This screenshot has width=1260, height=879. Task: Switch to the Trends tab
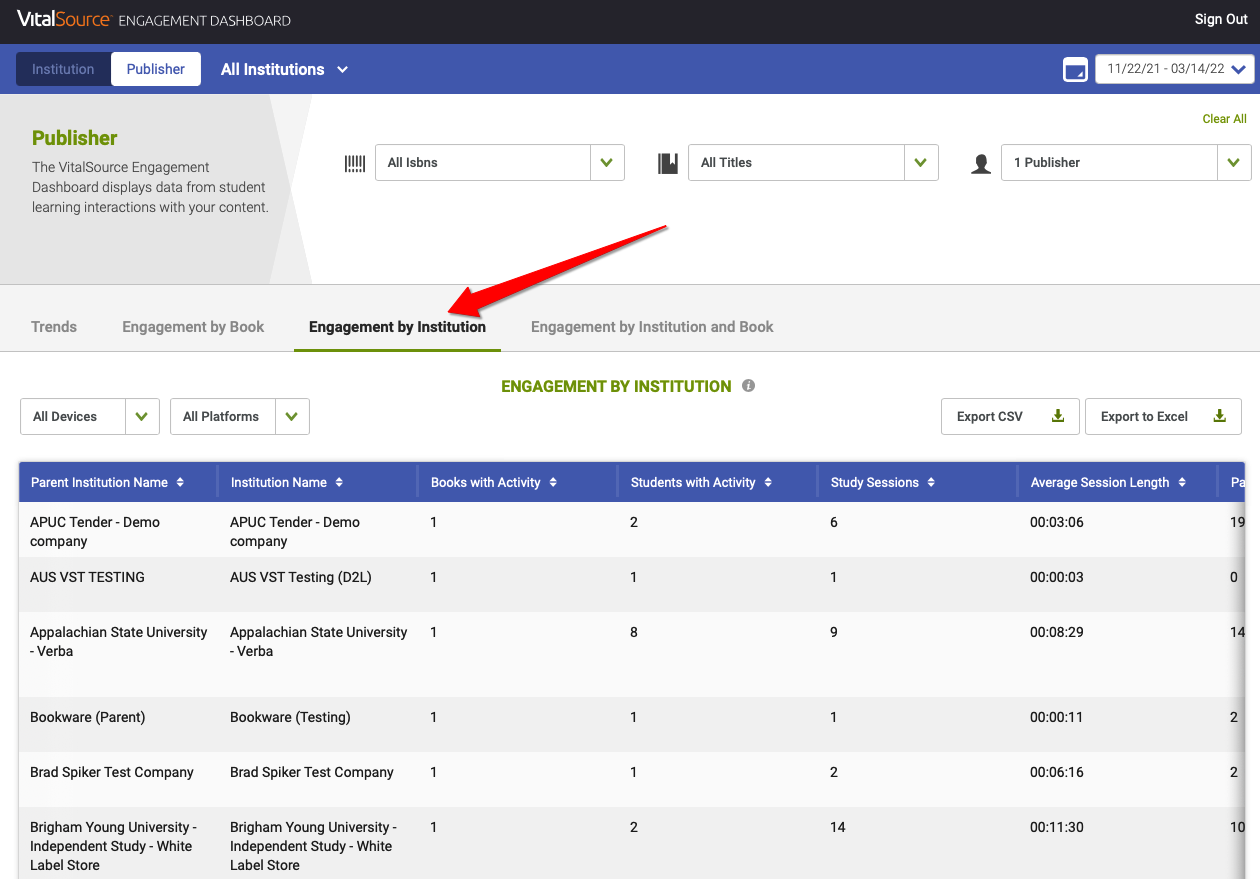(x=54, y=327)
